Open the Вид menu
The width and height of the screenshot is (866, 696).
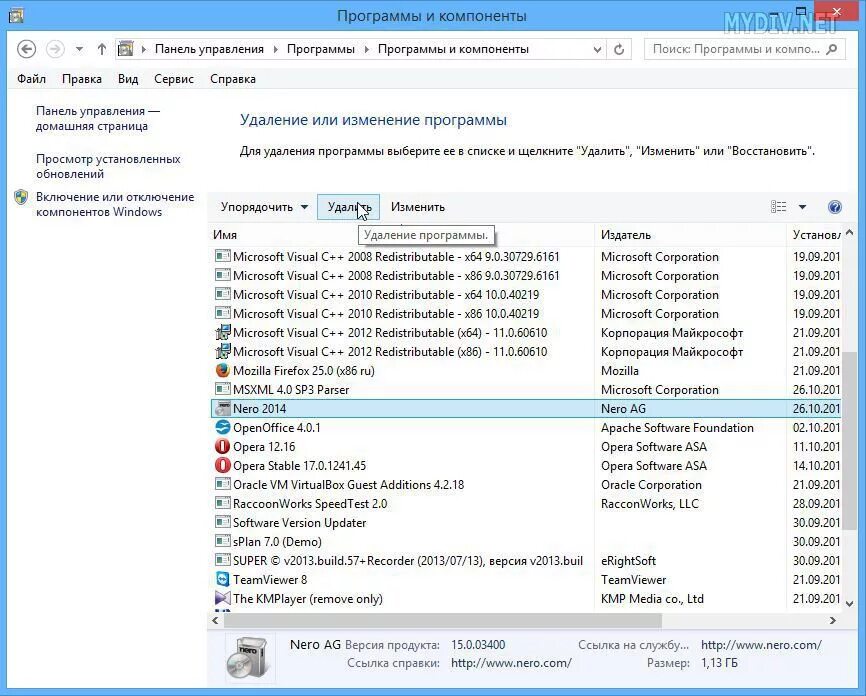click(x=128, y=79)
